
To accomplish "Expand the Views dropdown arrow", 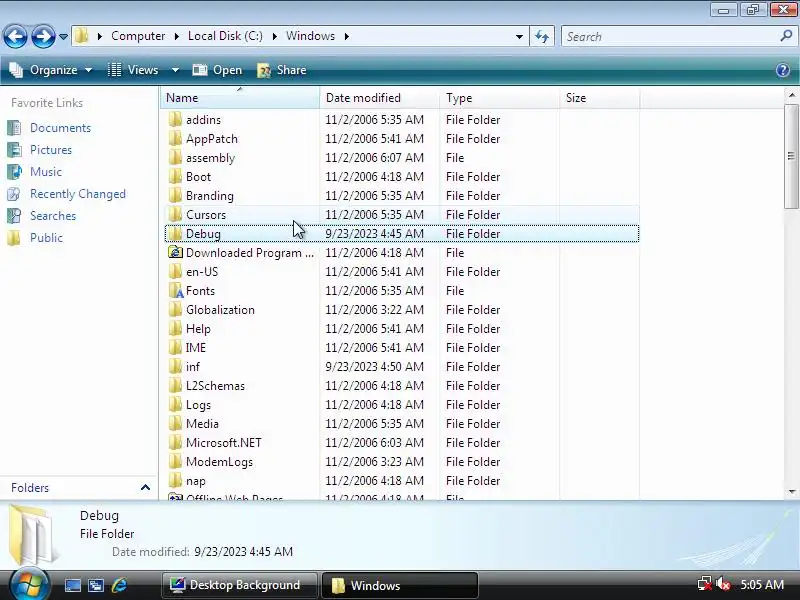I will click(x=175, y=70).
